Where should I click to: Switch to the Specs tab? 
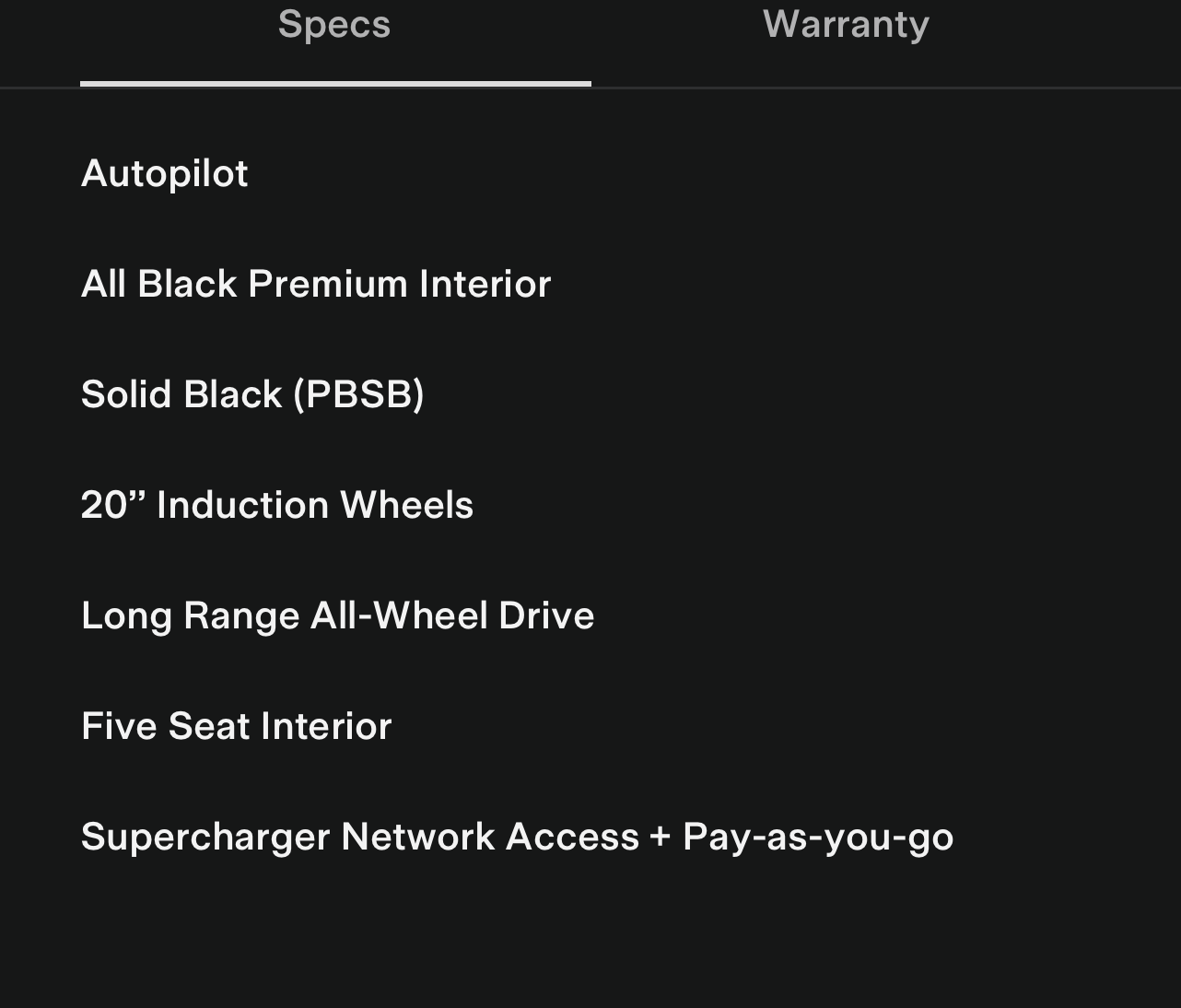334,25
